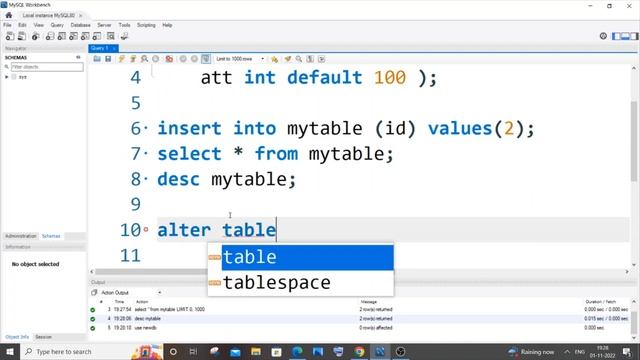Beautify the SQL using the broom icon

coord(288,59)
